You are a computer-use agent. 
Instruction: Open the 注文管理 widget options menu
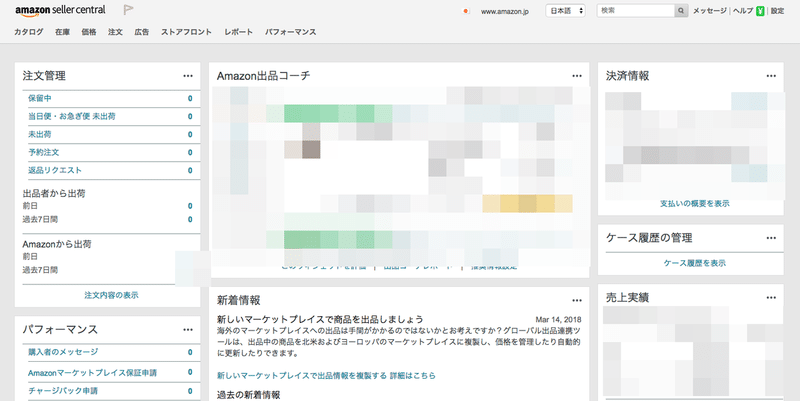point(188,76)
